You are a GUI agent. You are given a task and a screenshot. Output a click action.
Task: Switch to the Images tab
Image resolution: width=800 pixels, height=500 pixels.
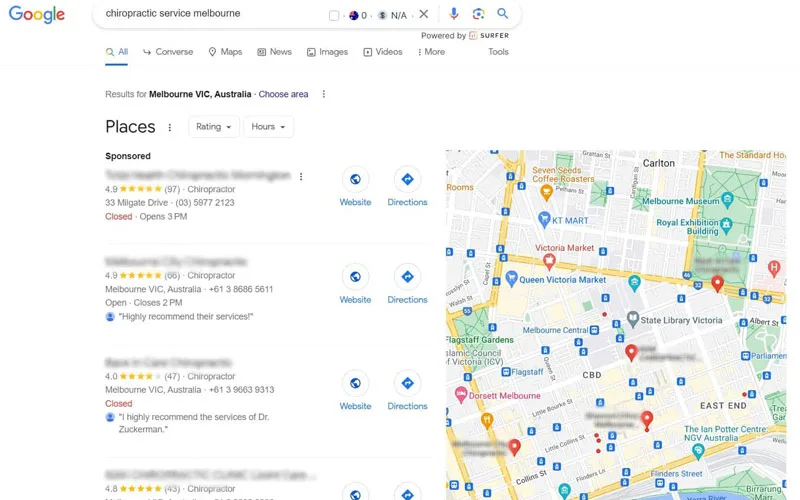tap(327, 52)
